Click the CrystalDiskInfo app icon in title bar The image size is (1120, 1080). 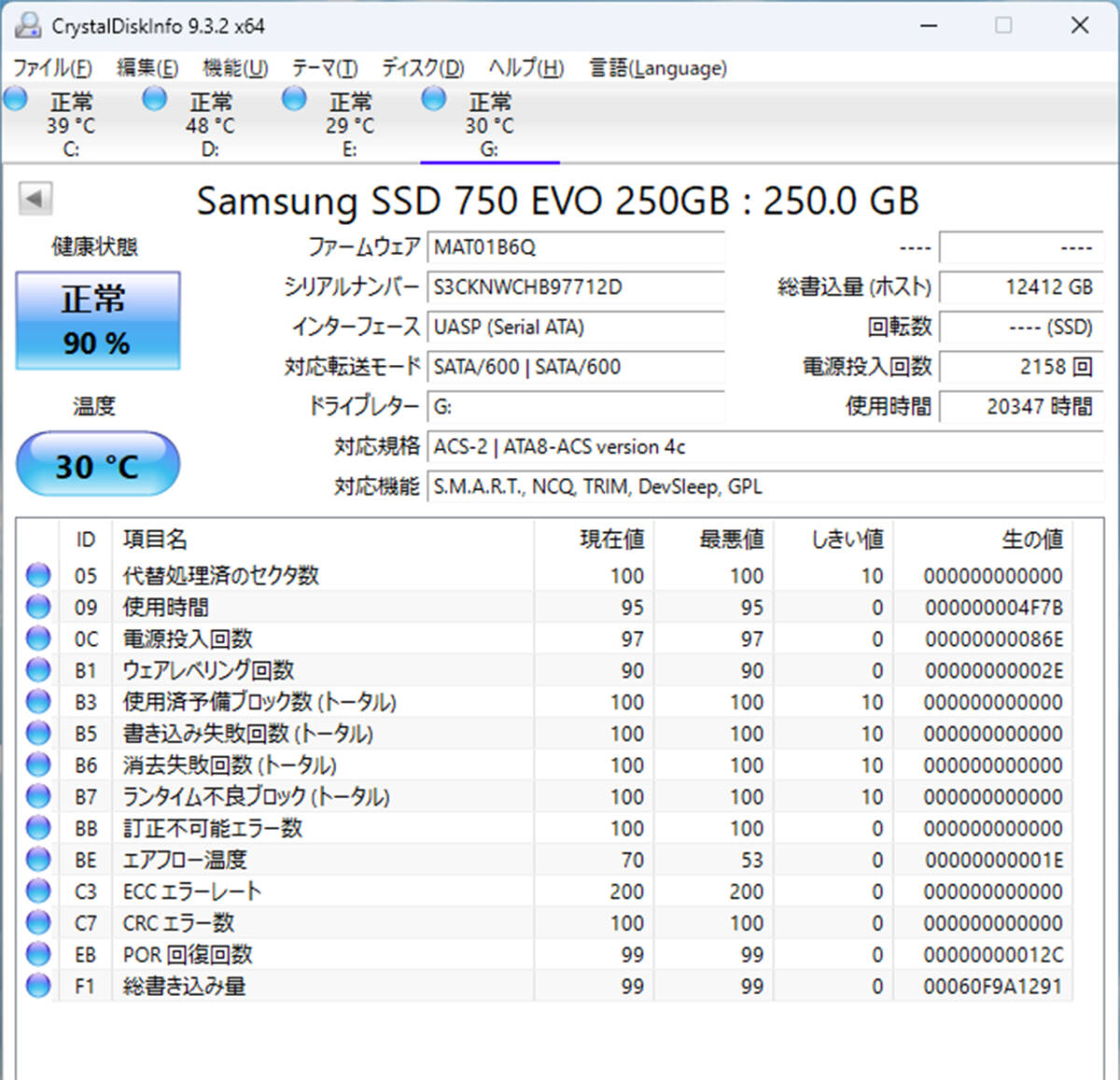[28, 25]
